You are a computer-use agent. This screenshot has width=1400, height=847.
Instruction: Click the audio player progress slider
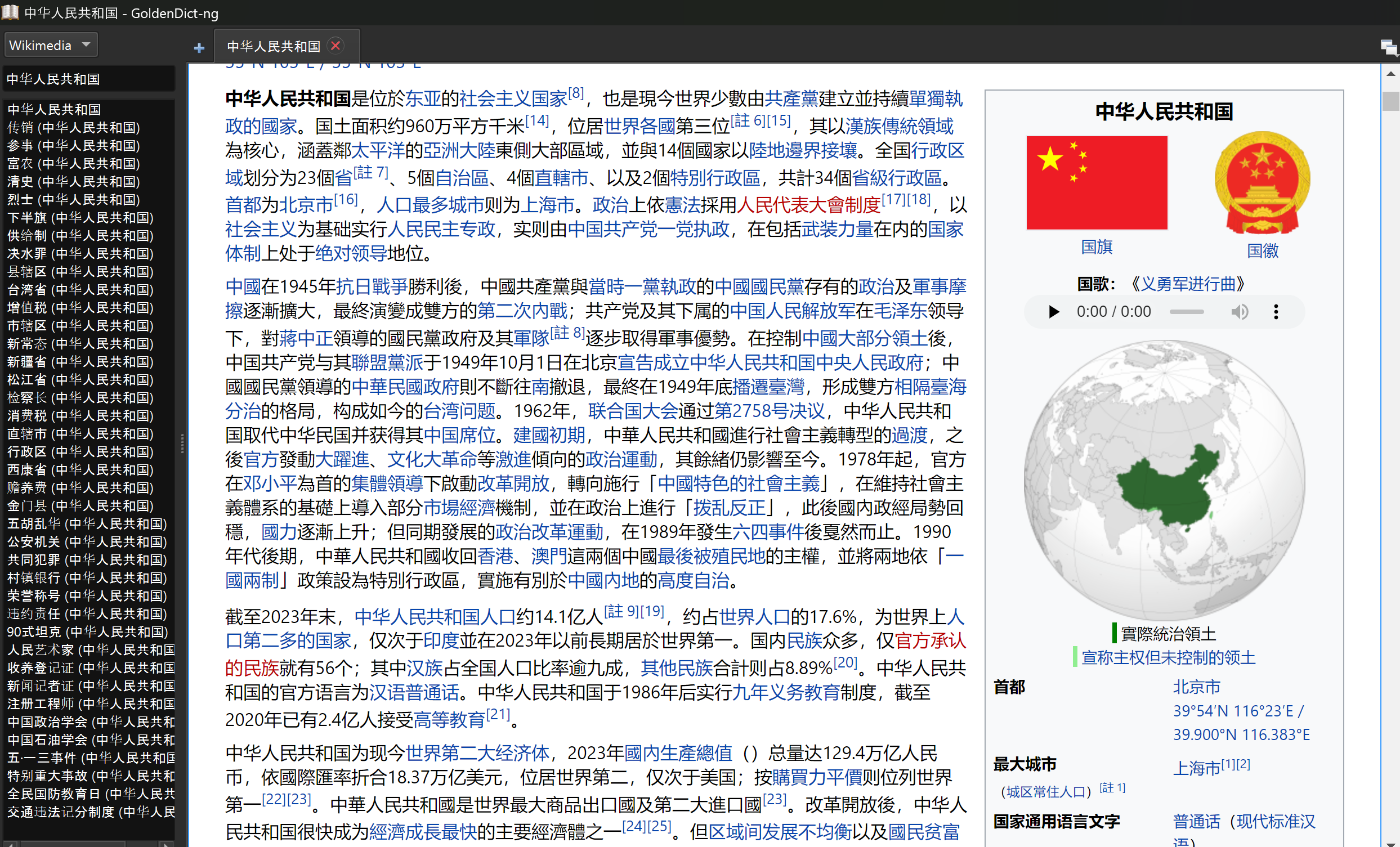pyautogui.click(x=1186, y=312)
